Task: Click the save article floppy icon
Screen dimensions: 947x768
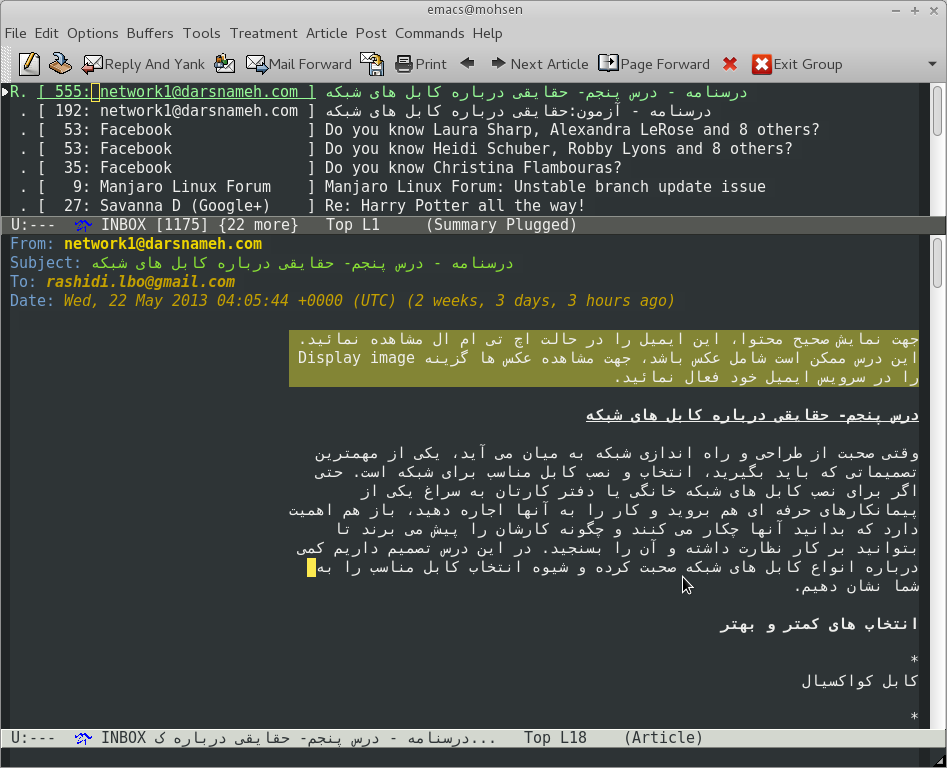Action: 372,64
